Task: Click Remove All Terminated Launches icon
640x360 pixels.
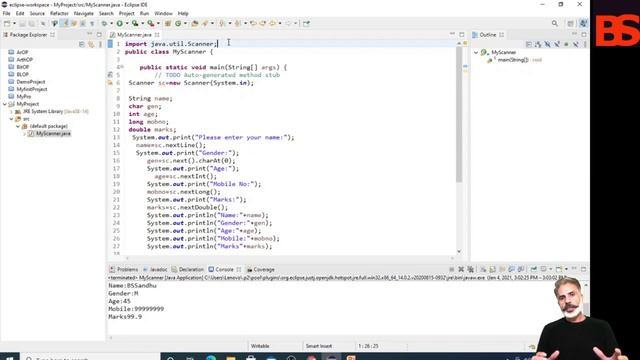Action: pyautogui.click(x=470, y=269)
